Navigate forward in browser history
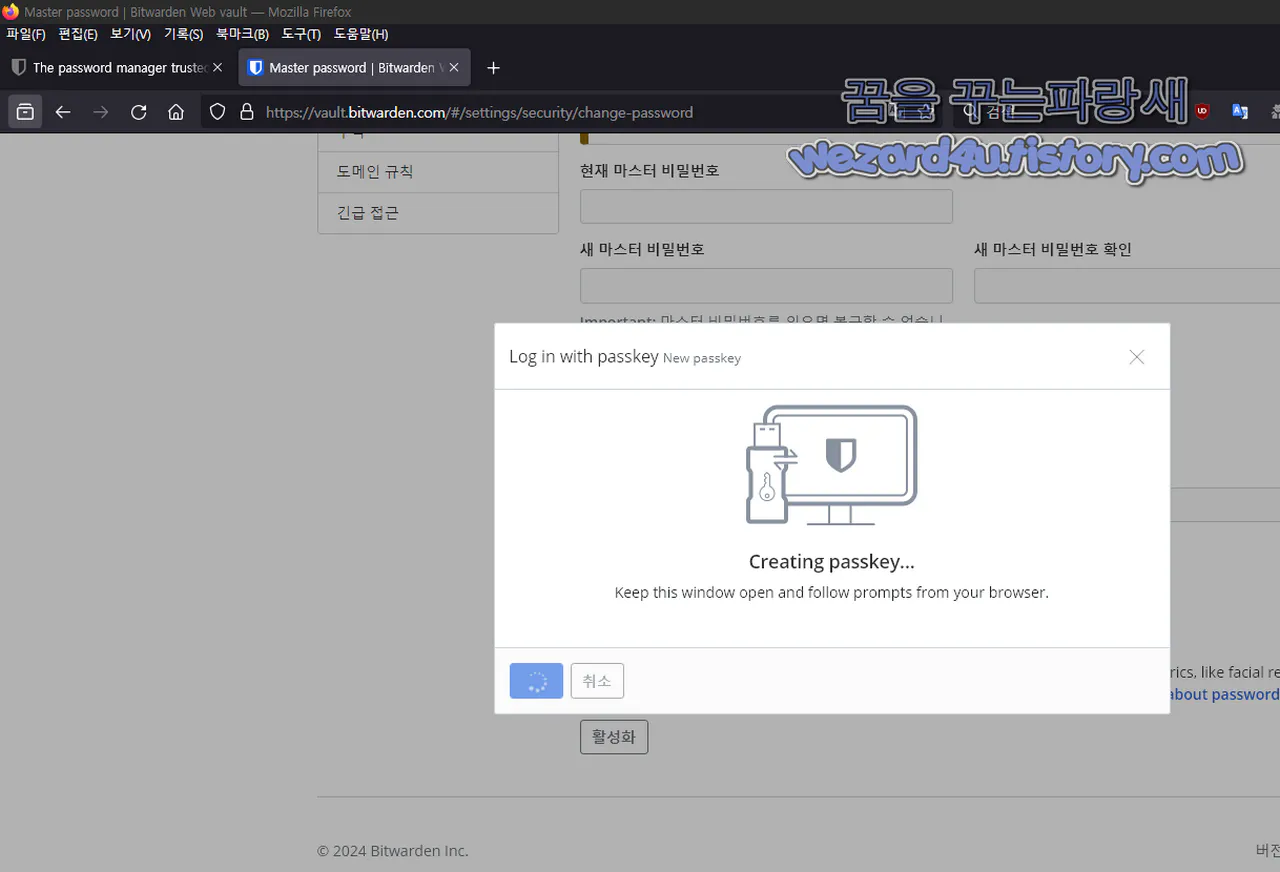 point(100,112)
